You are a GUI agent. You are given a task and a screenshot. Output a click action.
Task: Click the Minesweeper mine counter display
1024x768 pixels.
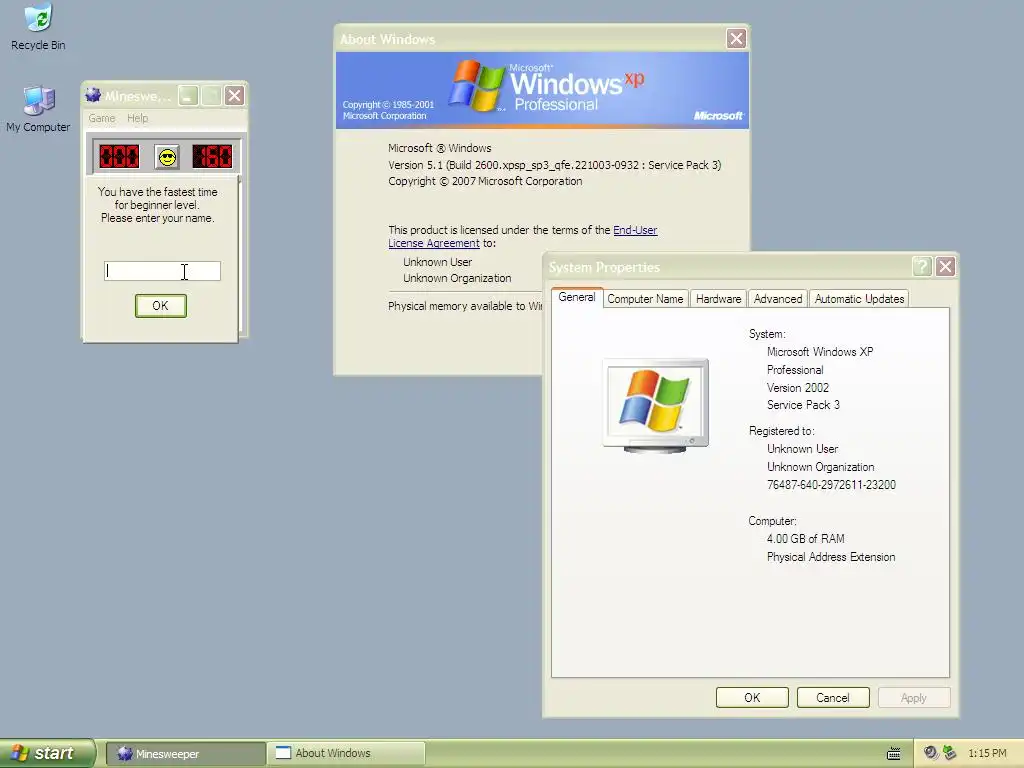click(x=119, y=157)
